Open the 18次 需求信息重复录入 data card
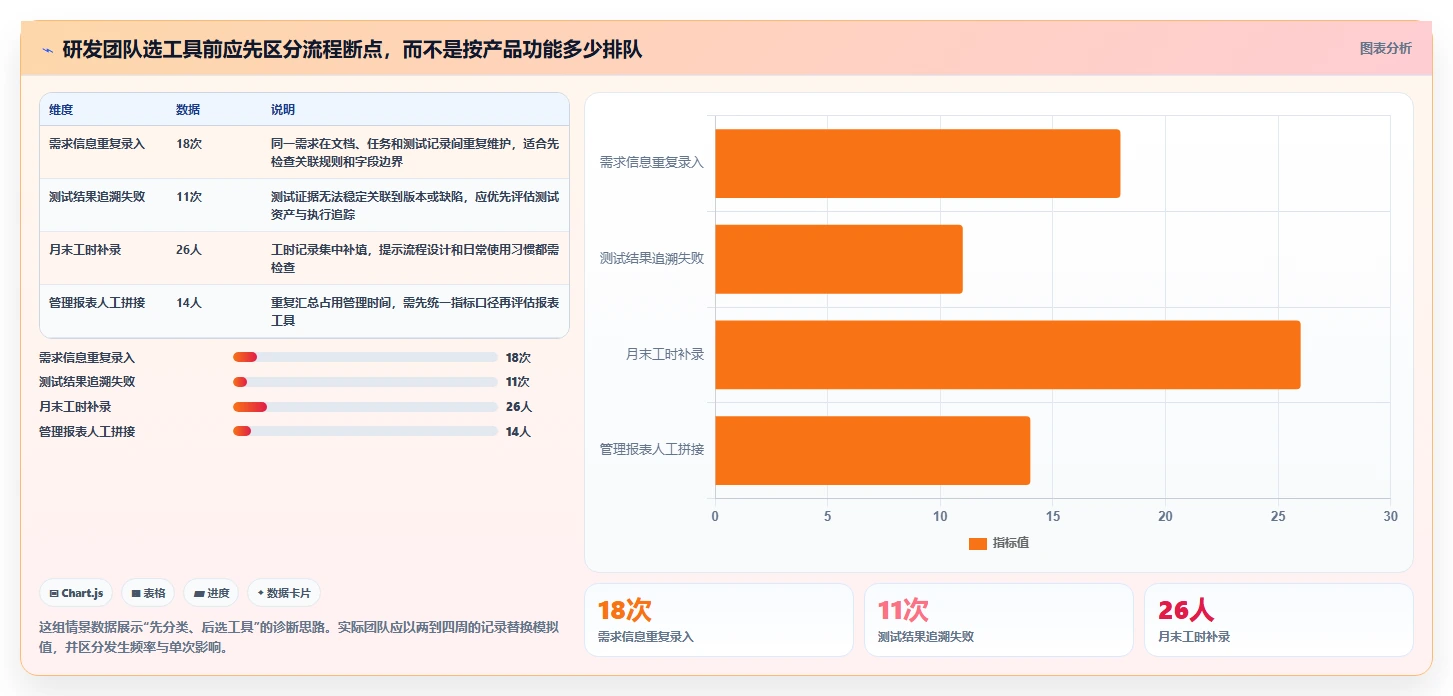Viewport: 1453px width, 696px height. 719,620
